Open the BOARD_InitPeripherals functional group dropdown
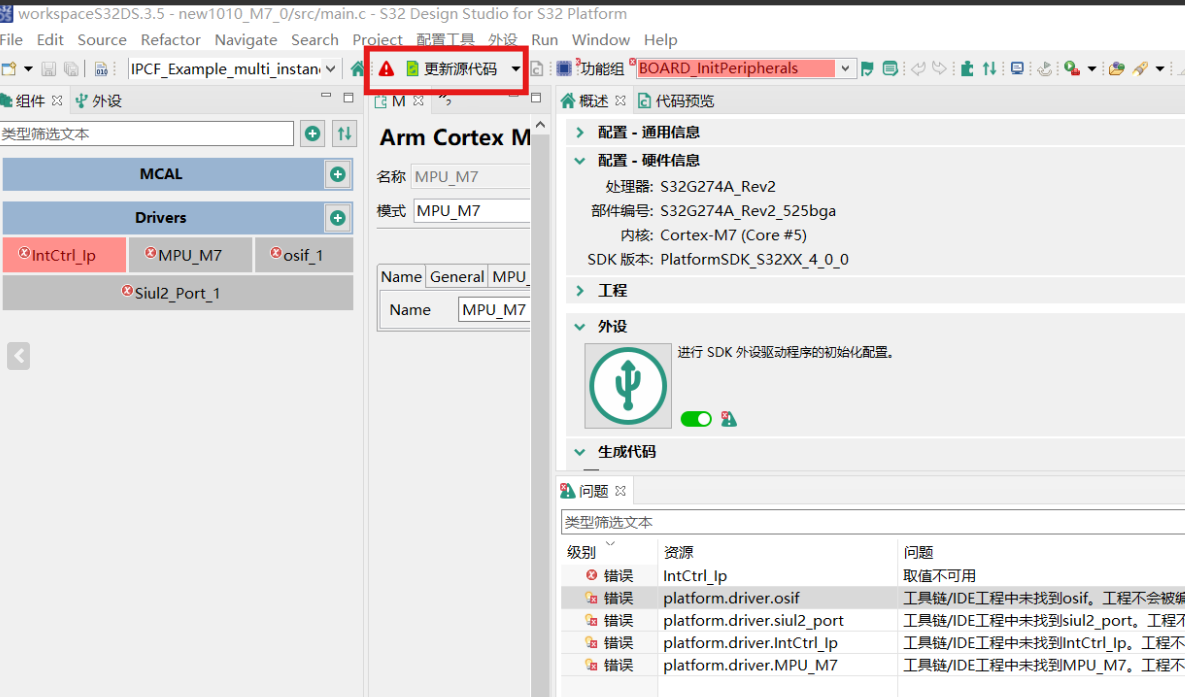The image size is (1185, 697). pyautogui.click(x=845, y=68)
